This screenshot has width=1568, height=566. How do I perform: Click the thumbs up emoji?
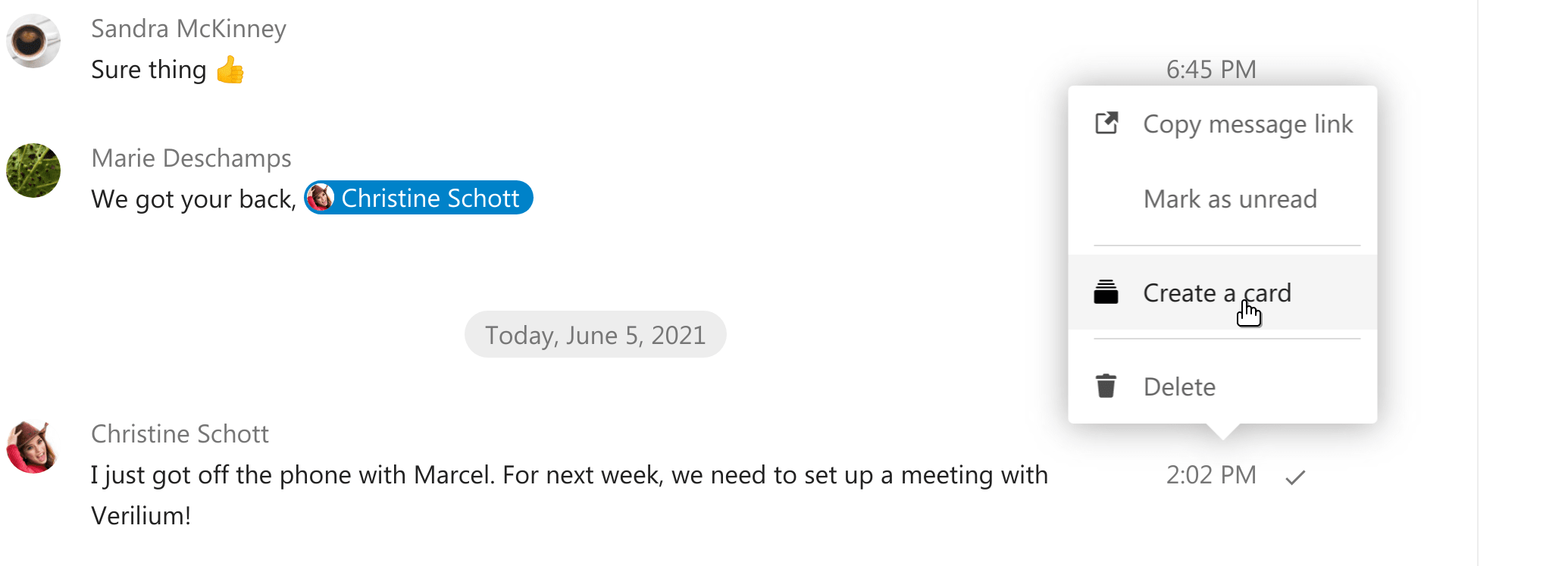[230, 70]
